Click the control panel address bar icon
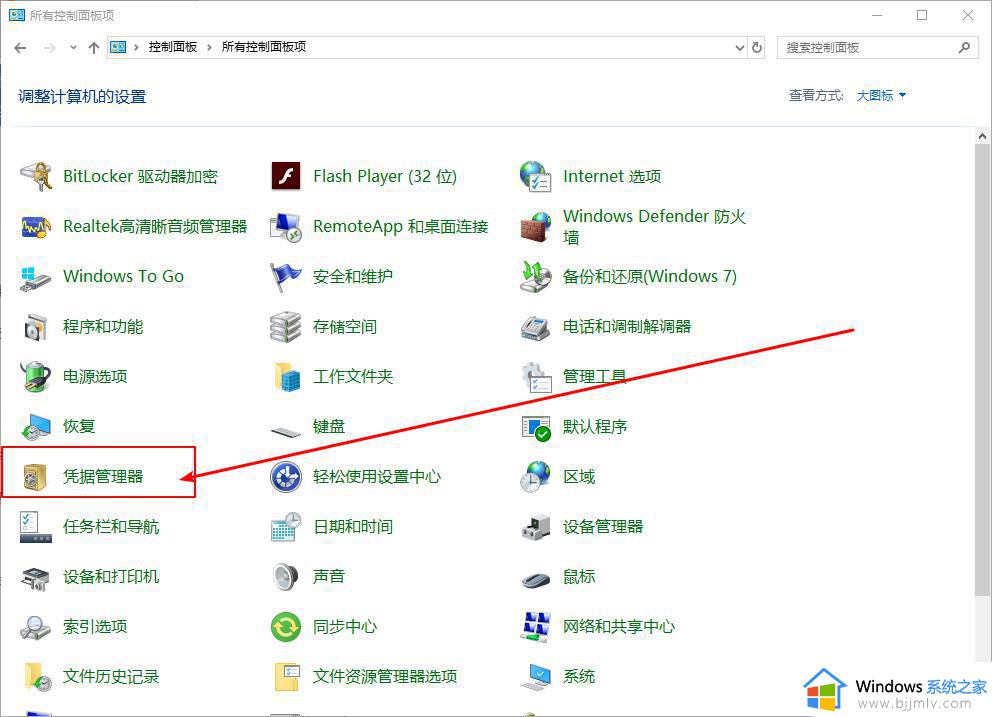 pyautogui.click(x=118, y=47)
